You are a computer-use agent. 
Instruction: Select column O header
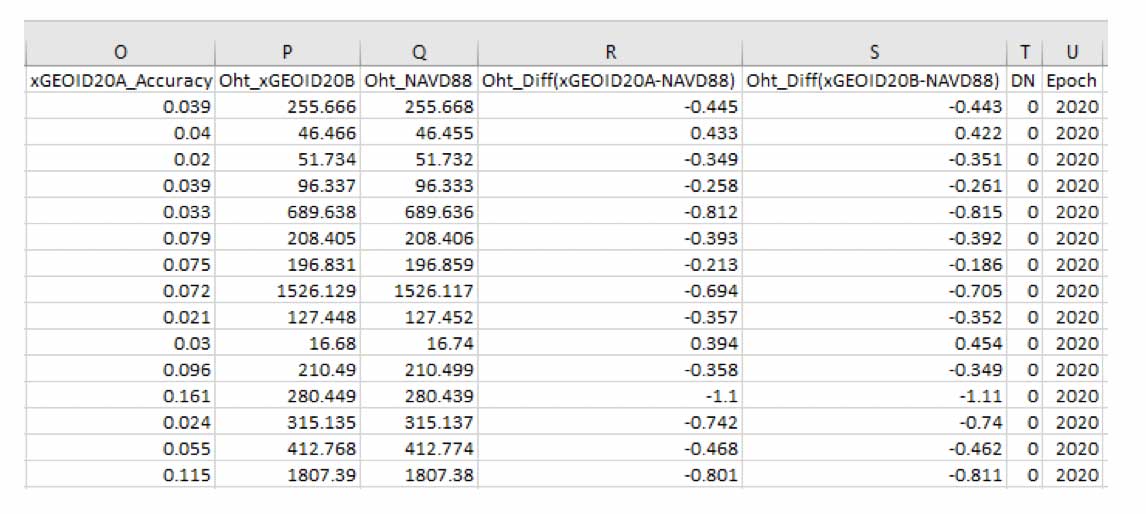(119, 53)
